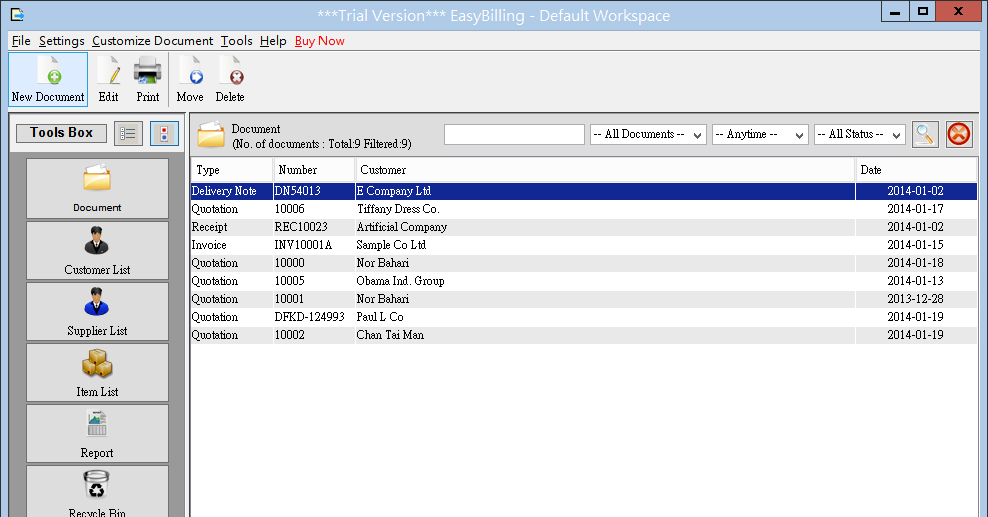The image size is (988, 517).
Task: Open the Customer List panel
Action: 97,250
